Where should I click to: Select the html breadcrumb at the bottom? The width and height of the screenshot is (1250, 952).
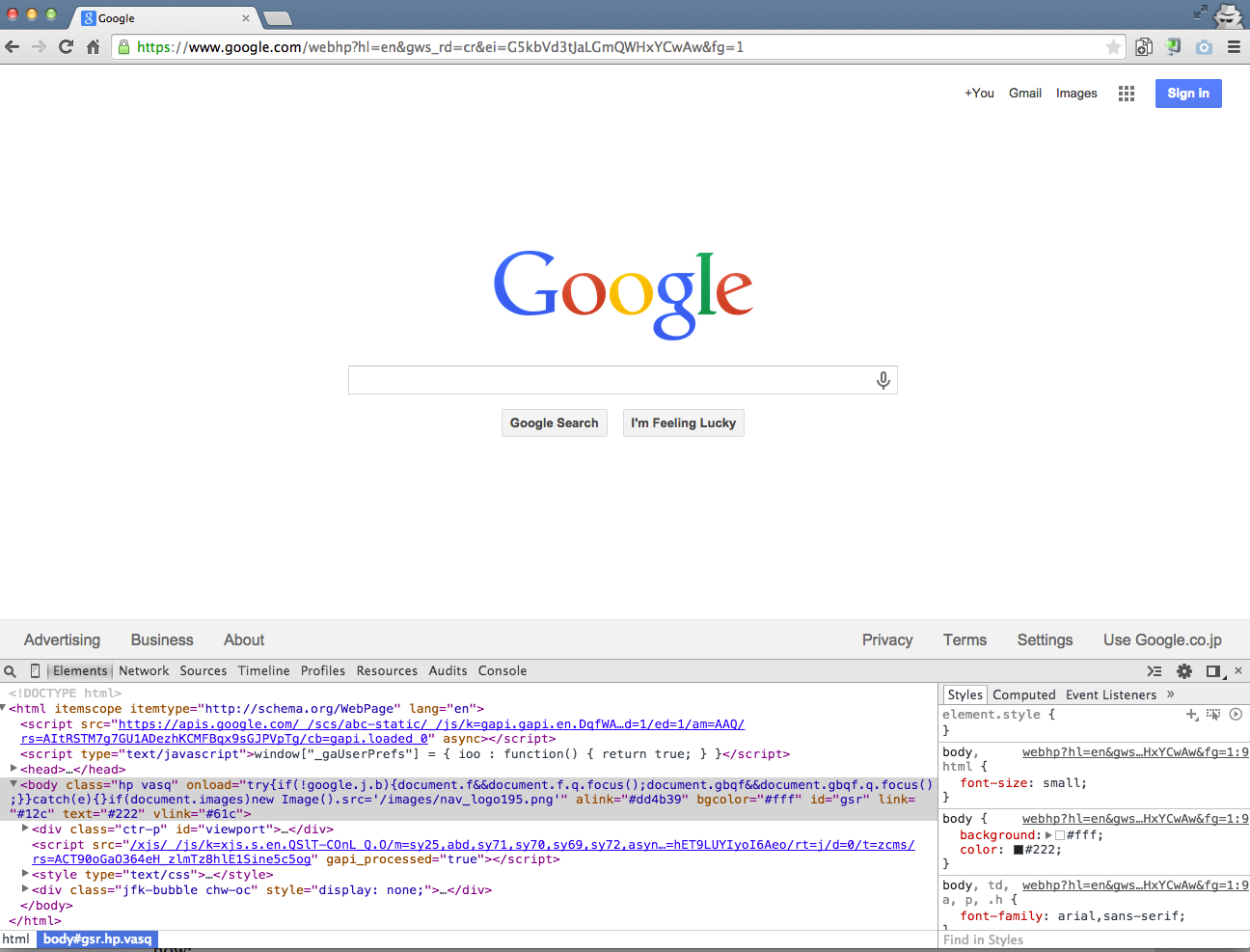(x=16, y=939)
